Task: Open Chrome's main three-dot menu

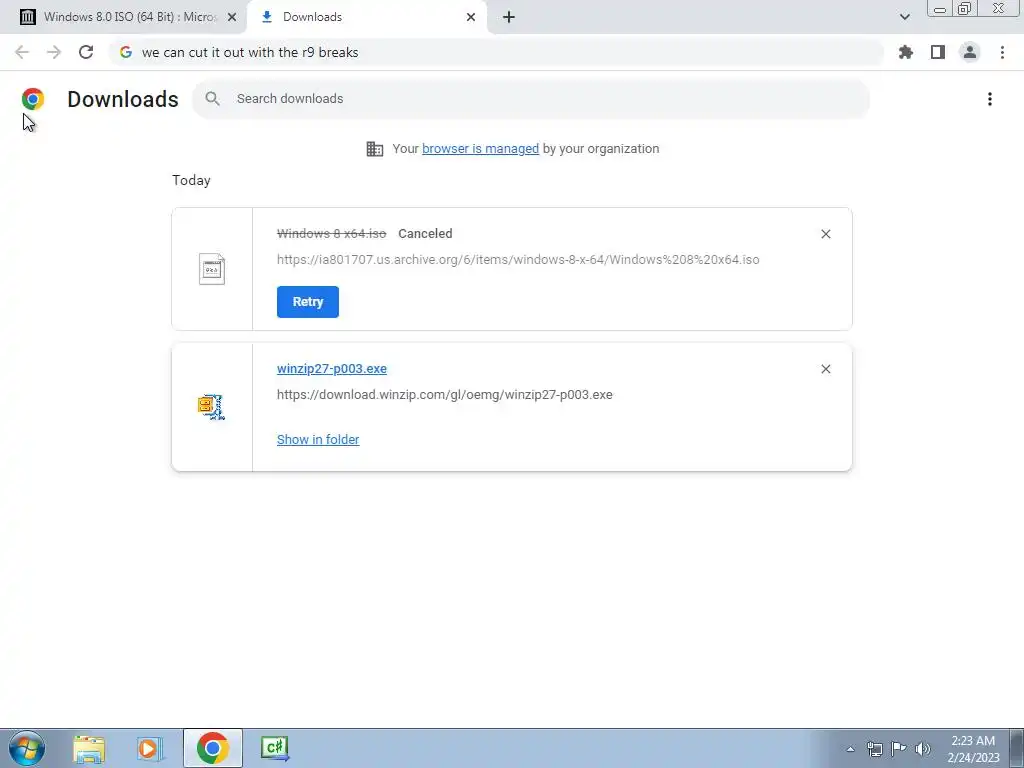Action: coord(1002,52)
